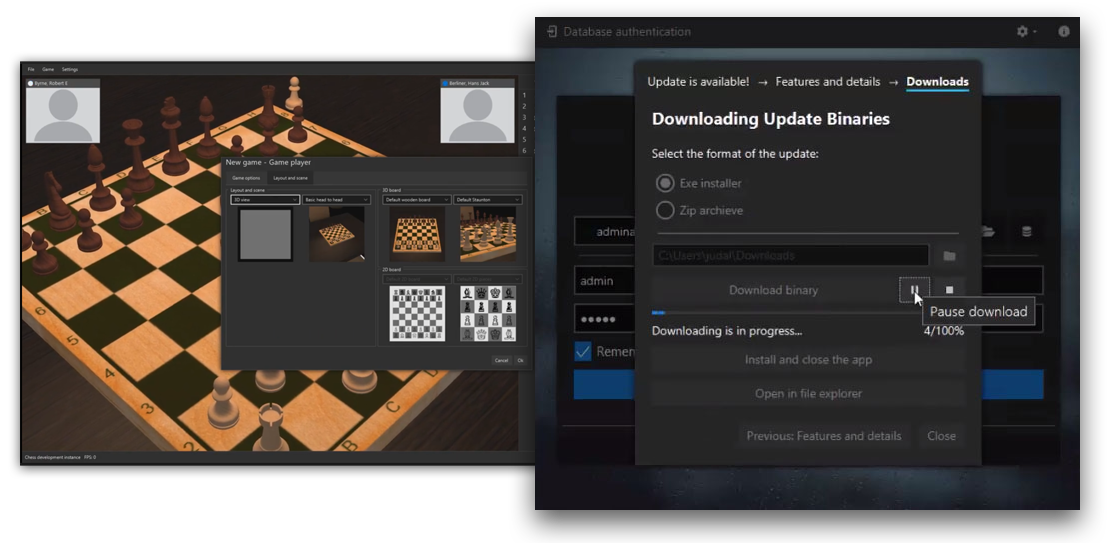Open the settings gear menu
The width and height of the screenshot is (1114, 543).
click(1024, 32)
